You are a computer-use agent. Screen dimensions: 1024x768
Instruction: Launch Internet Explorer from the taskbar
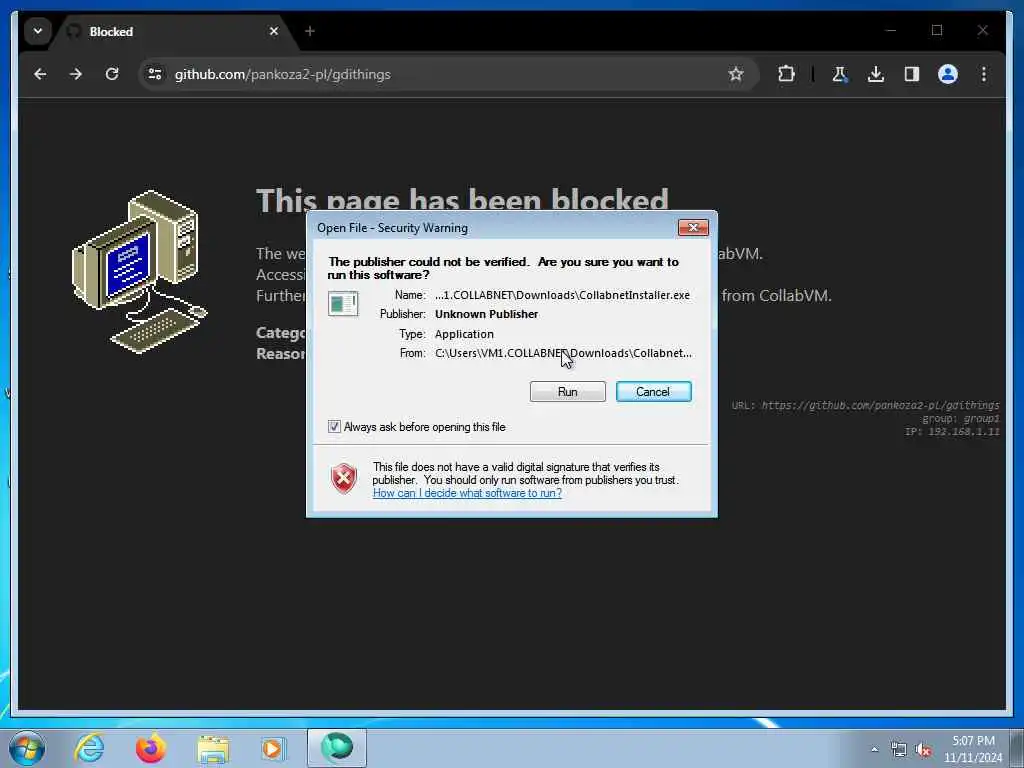[89, 748]
